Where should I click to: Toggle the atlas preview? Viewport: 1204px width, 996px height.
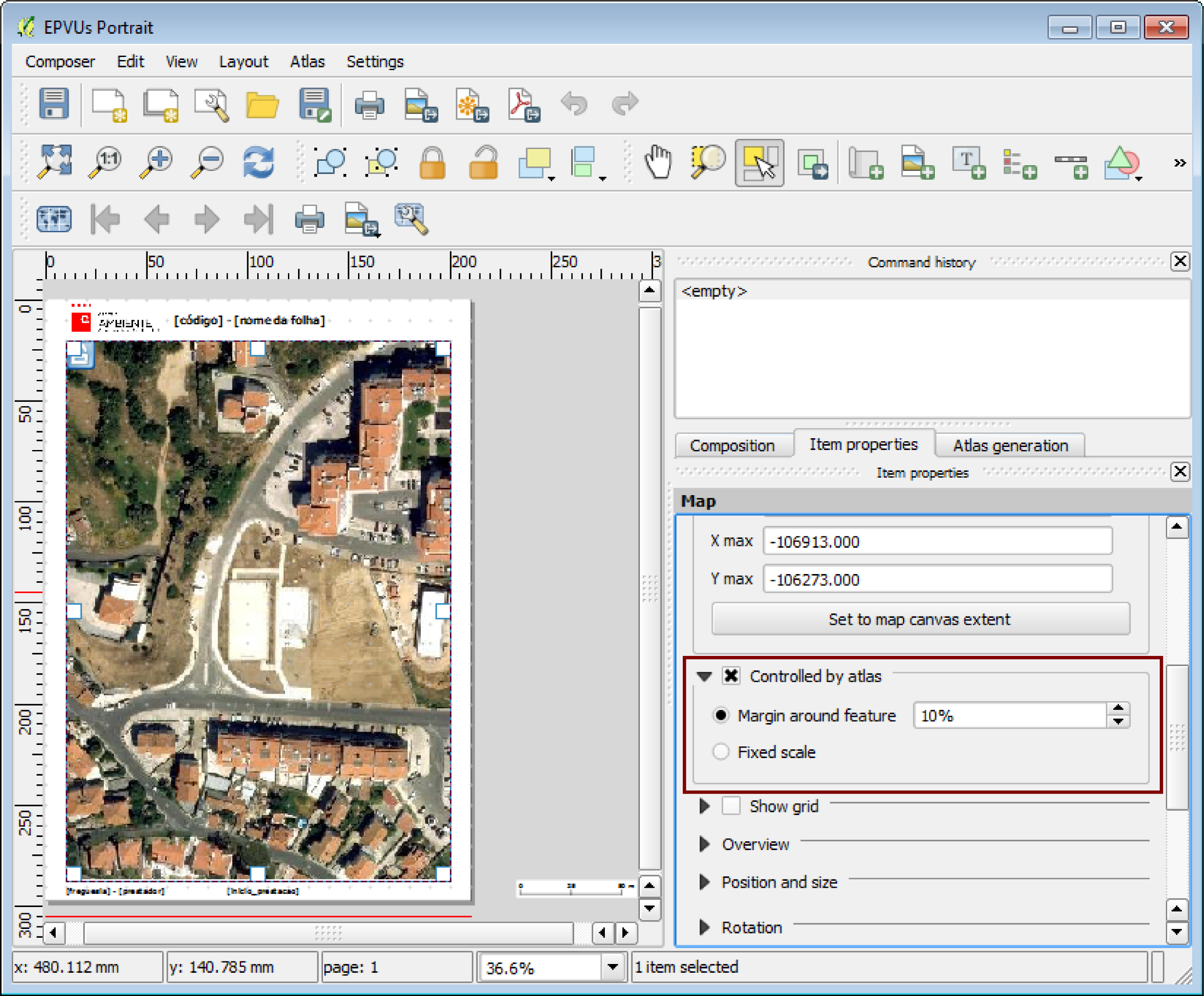point(54,219)
